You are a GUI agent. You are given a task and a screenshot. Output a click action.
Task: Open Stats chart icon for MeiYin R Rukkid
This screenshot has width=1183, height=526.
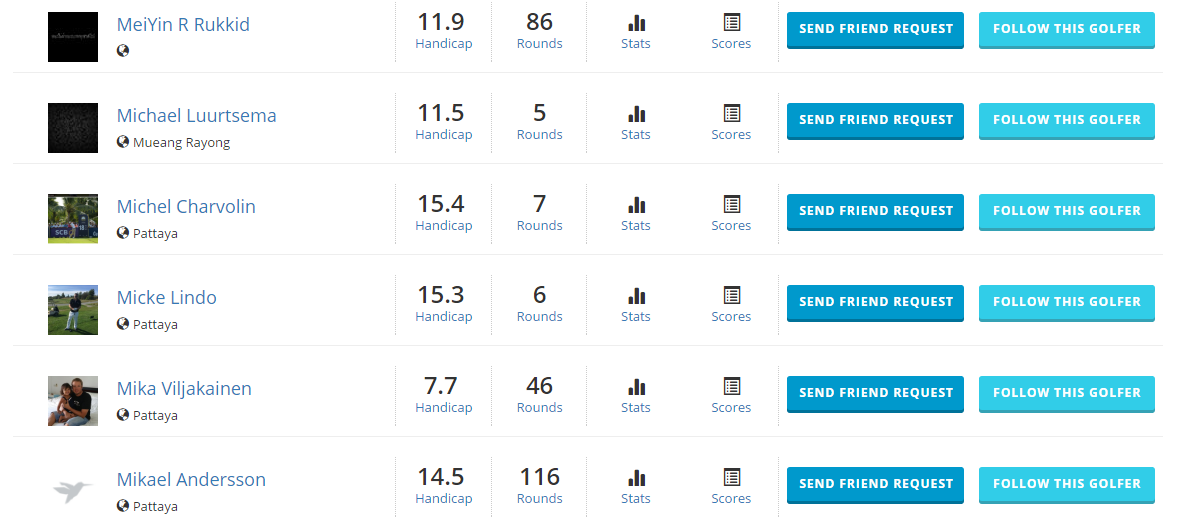coord(636,24)
